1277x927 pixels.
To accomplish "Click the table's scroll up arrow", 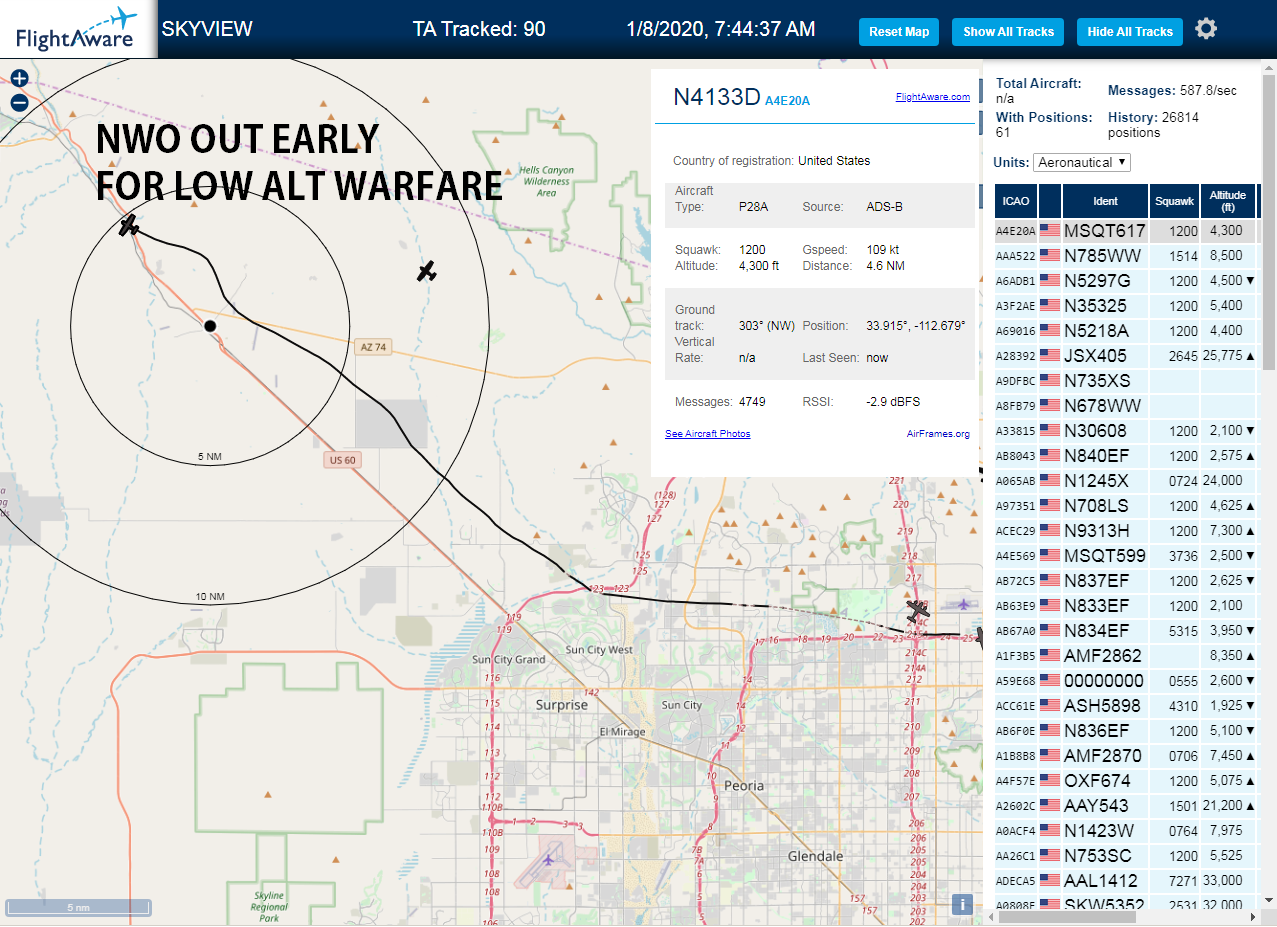I will (x=1269, y=67).
